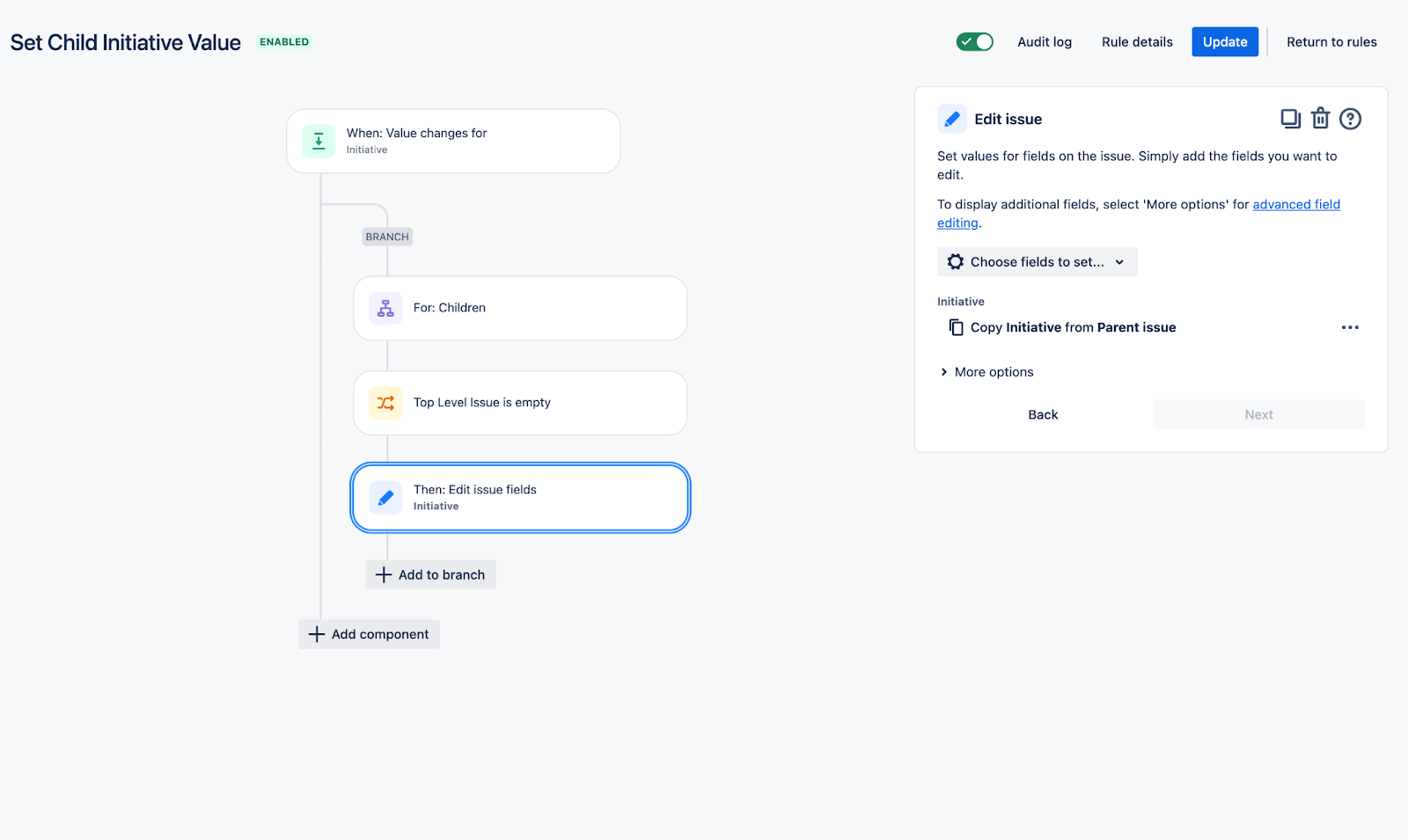
Task: Open Rule details
Action: click(1137, 42)
